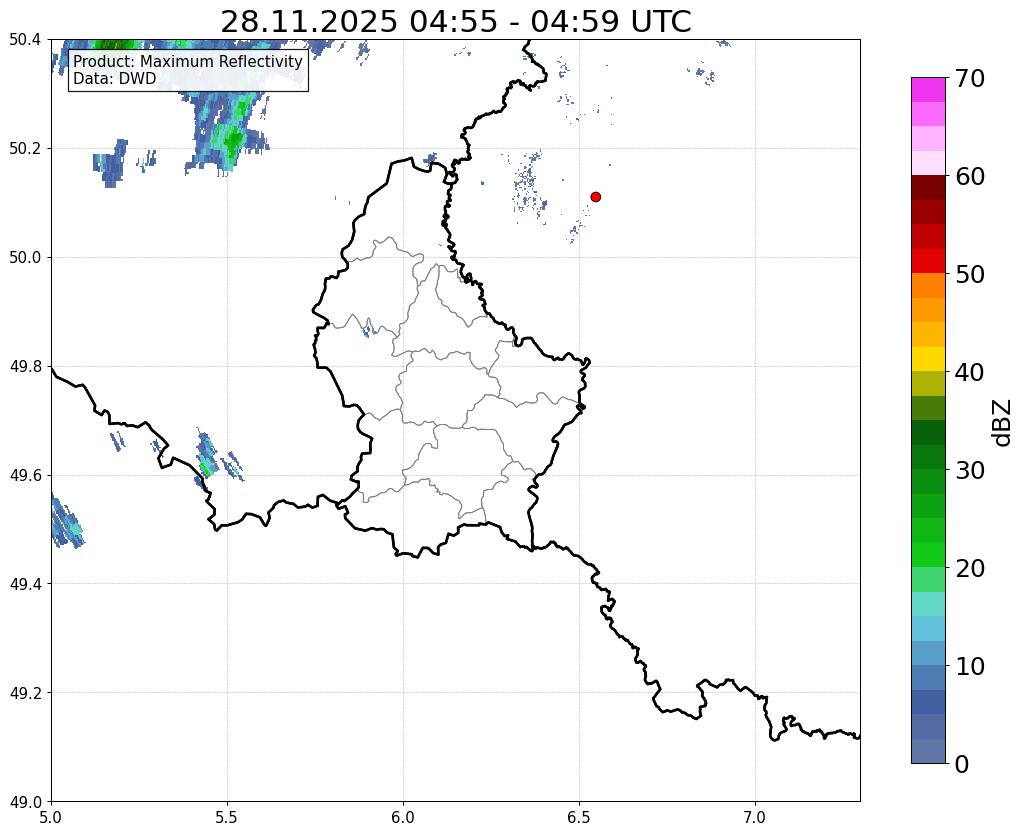The image size is (1023, 834).
Task: Click the colorbar tick label 0
Action: [962, 764]
